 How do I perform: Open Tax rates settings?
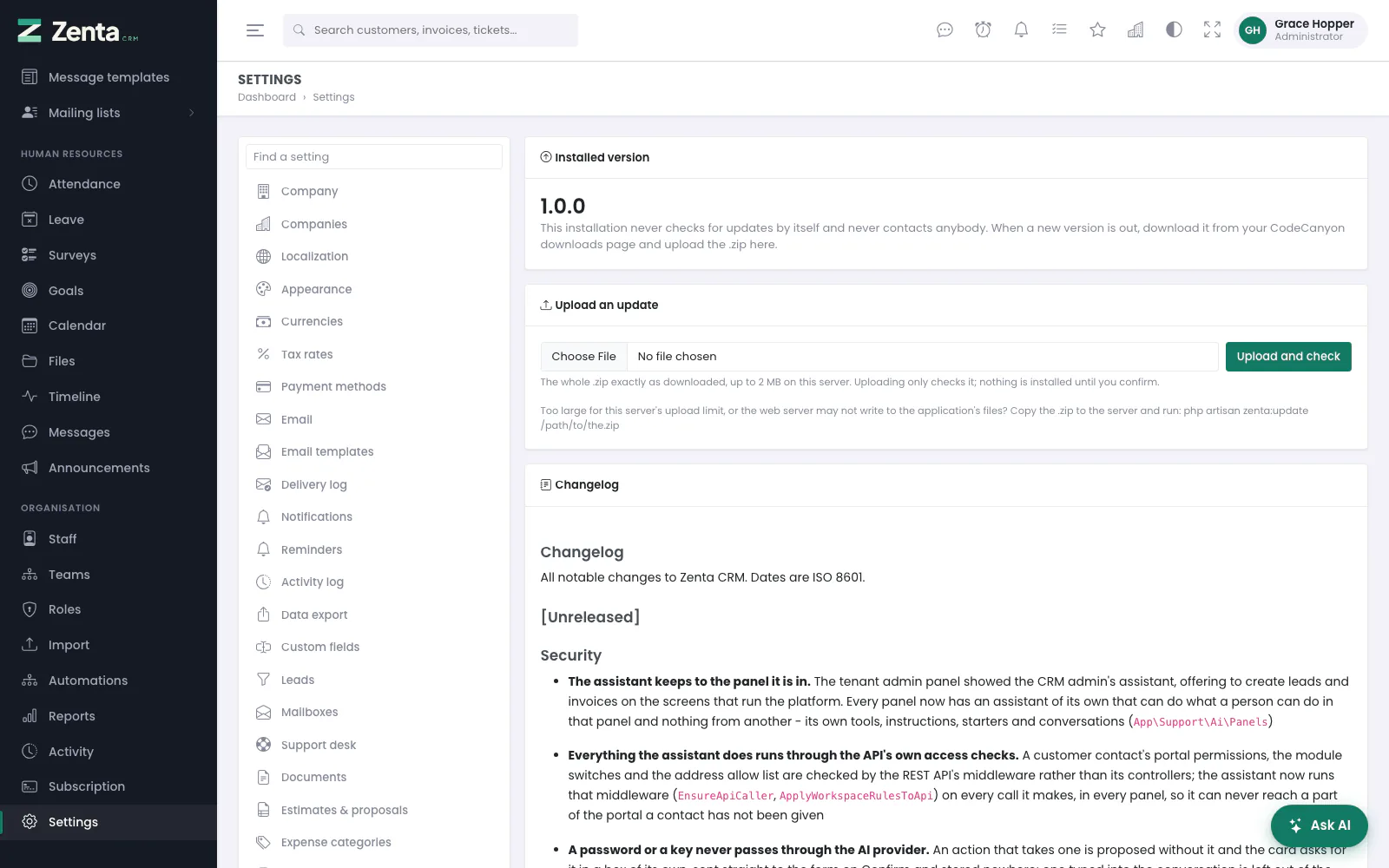[374, 354]
